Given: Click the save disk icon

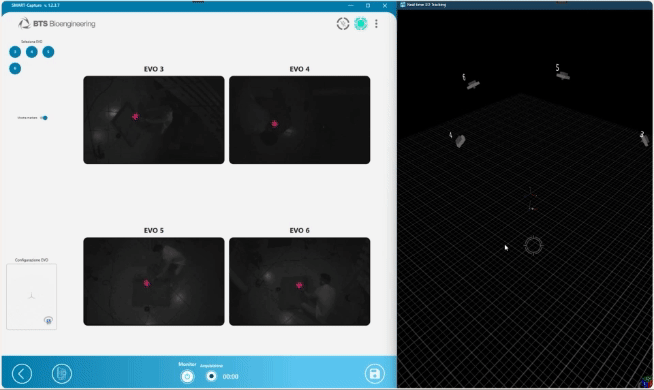Looking at the screenshot, I should coord(375,374).
